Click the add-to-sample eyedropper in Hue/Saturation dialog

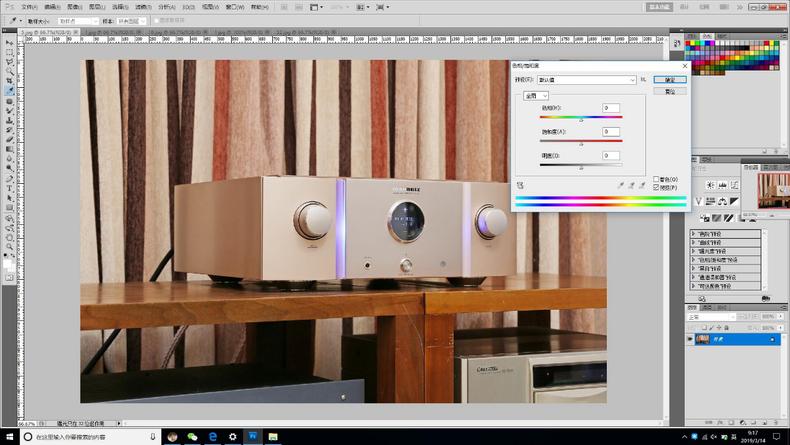632,185
